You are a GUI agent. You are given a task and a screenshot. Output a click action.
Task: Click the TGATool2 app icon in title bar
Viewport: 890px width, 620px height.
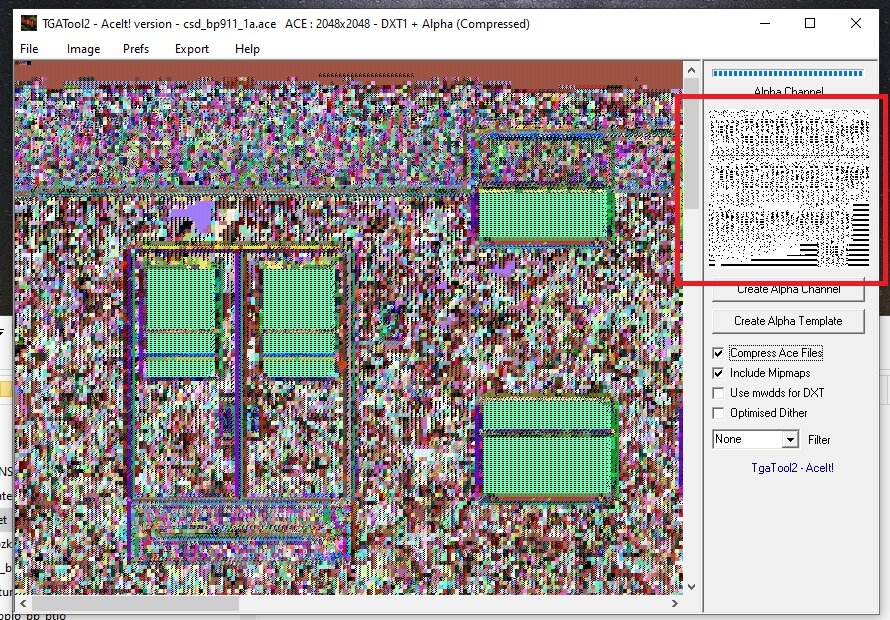(27, 23)
